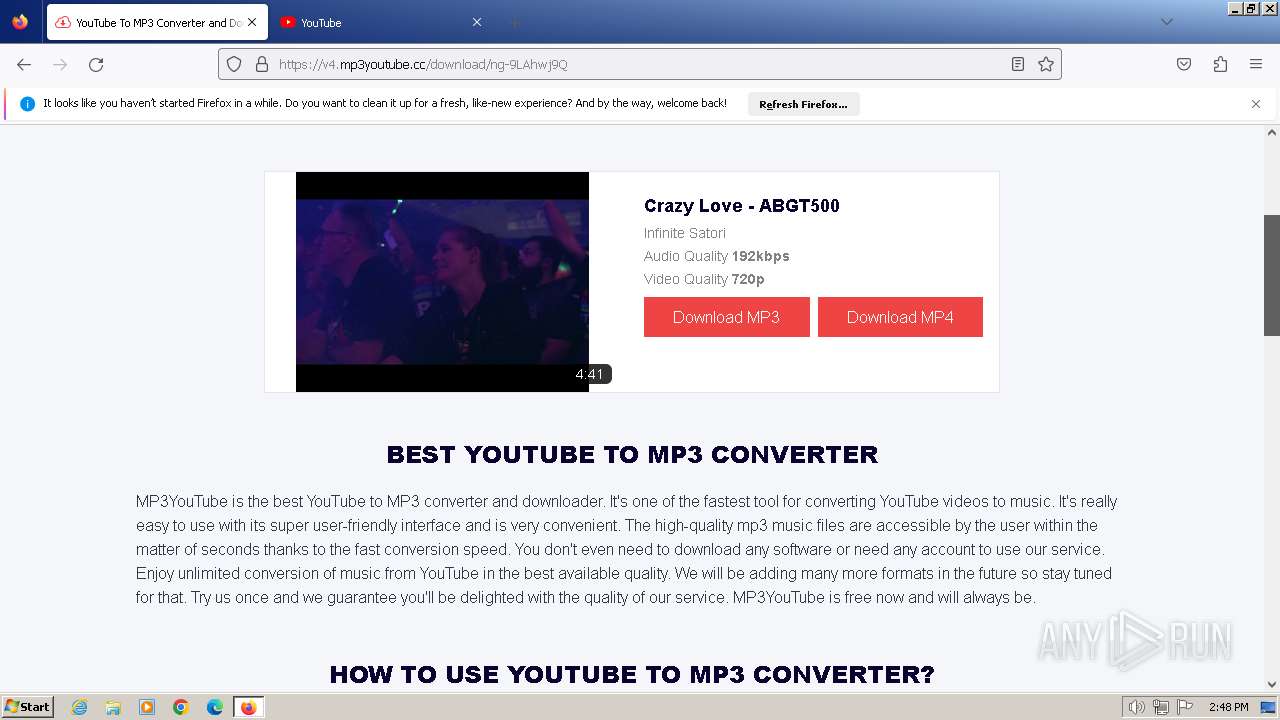Click the info icon in notification bar
Viewport: 1280px width, 720px height.
click(x=27, y=104)
